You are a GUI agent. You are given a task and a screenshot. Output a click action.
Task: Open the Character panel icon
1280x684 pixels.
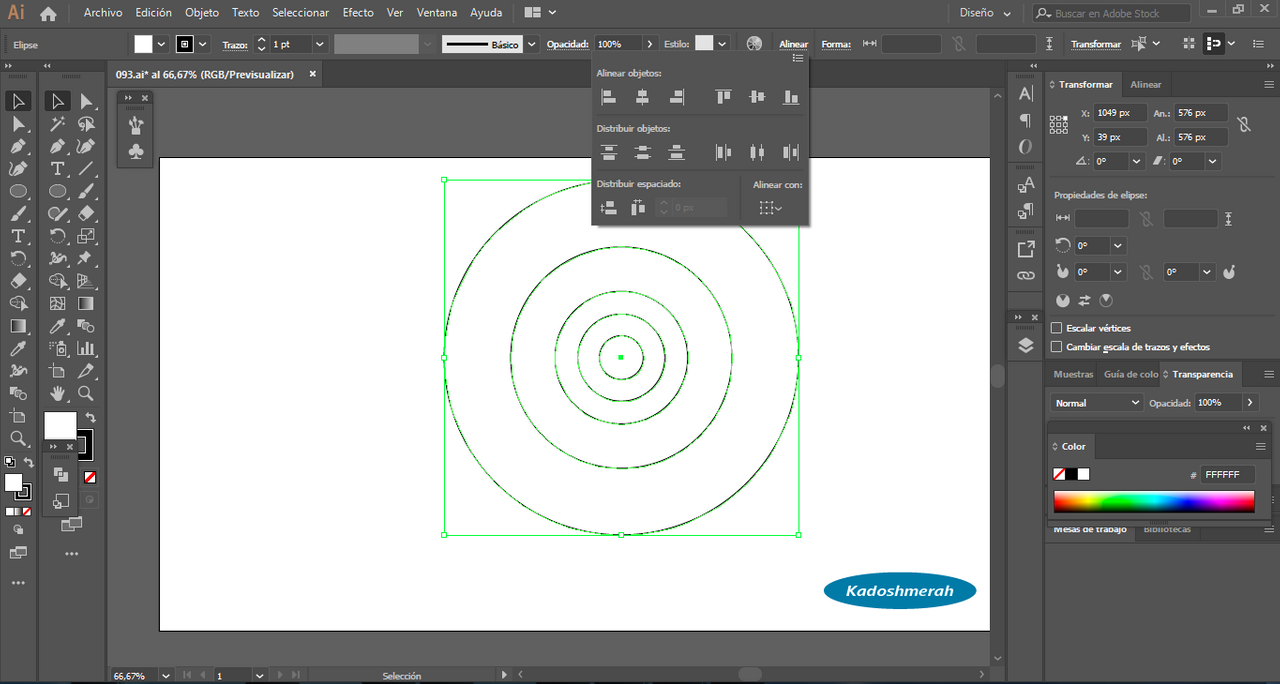pyautogui.click(x=1026, y=94)
